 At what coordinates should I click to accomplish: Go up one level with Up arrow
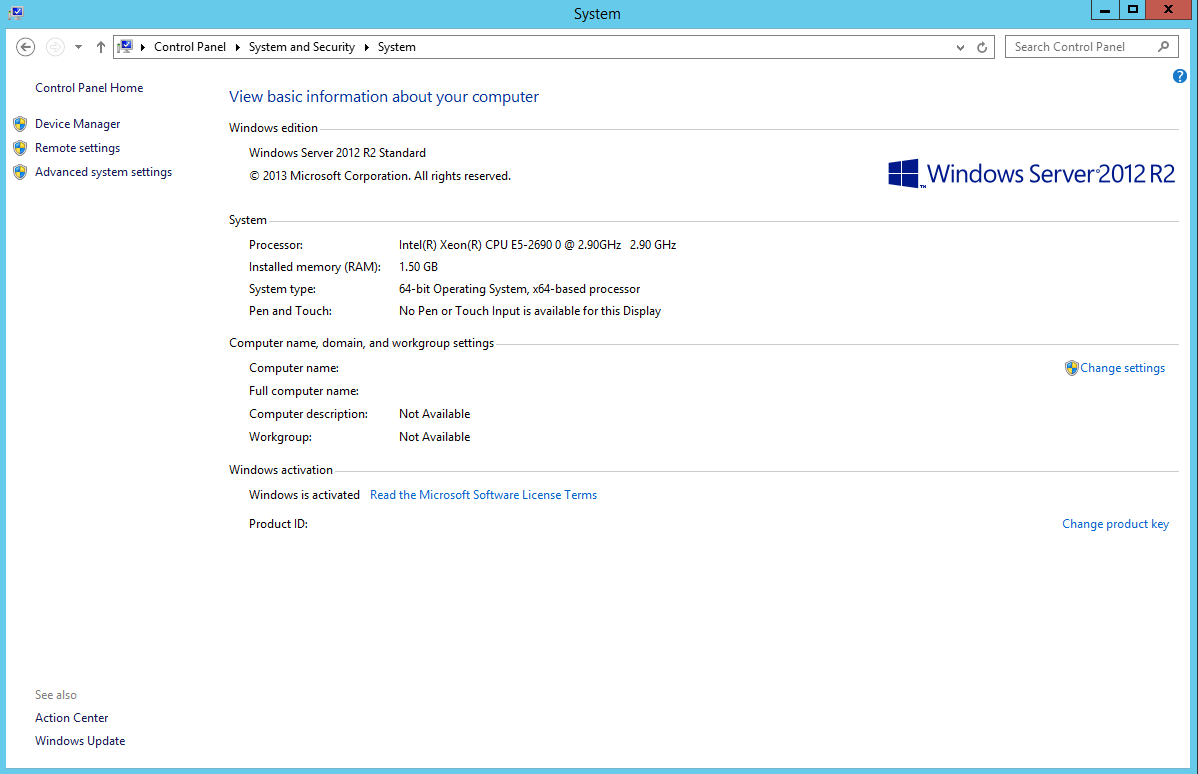coord(101,47)
